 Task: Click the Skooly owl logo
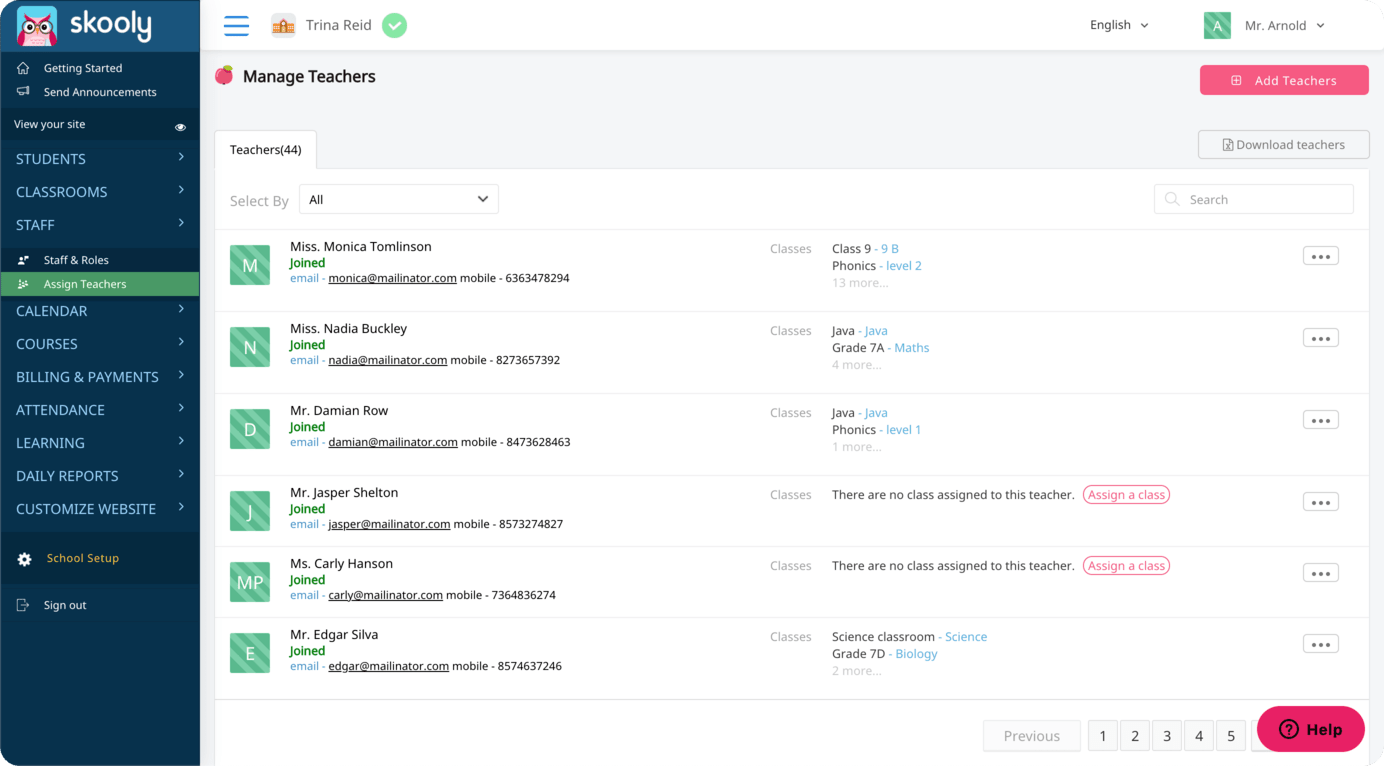[37, 26]
